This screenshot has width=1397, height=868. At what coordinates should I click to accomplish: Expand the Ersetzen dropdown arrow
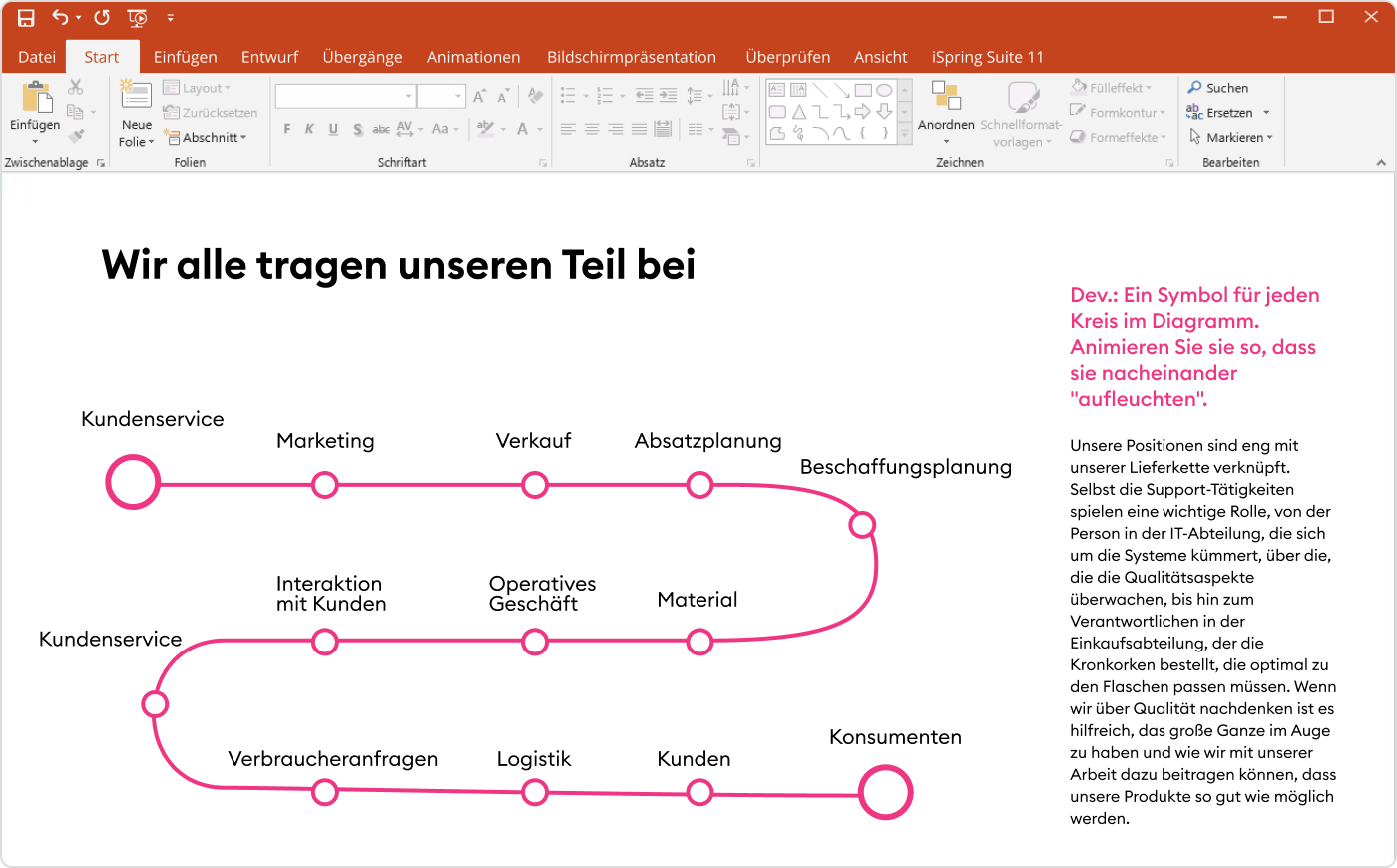point(1267,113)
